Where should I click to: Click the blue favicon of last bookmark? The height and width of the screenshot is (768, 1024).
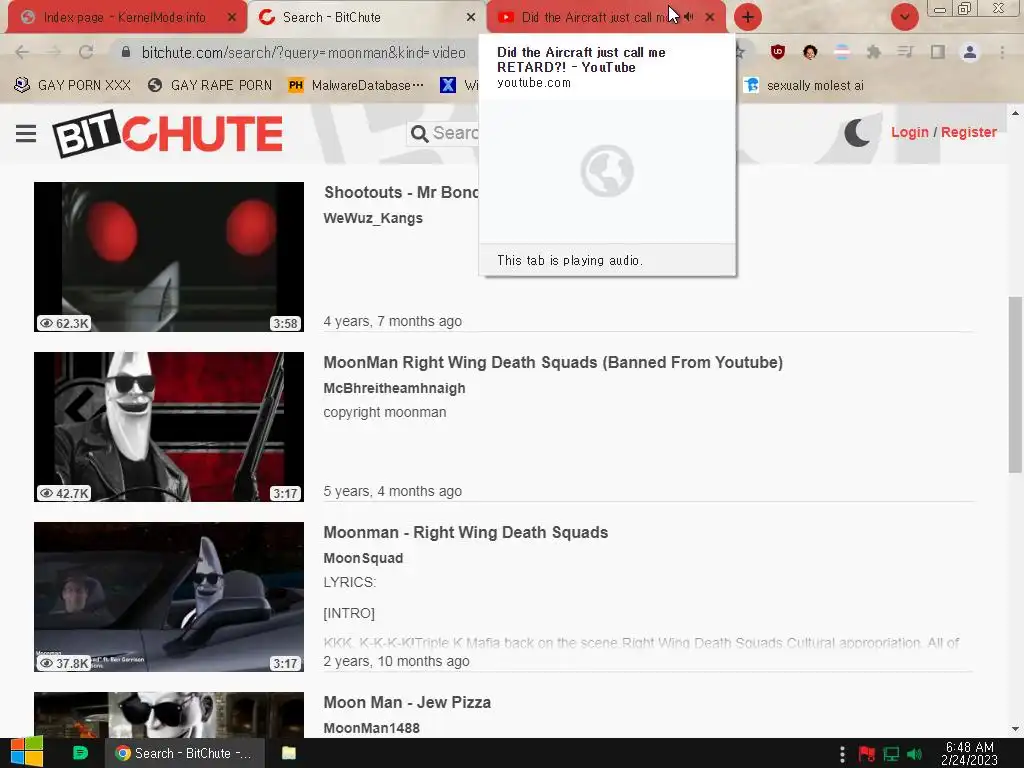(751, 85)
